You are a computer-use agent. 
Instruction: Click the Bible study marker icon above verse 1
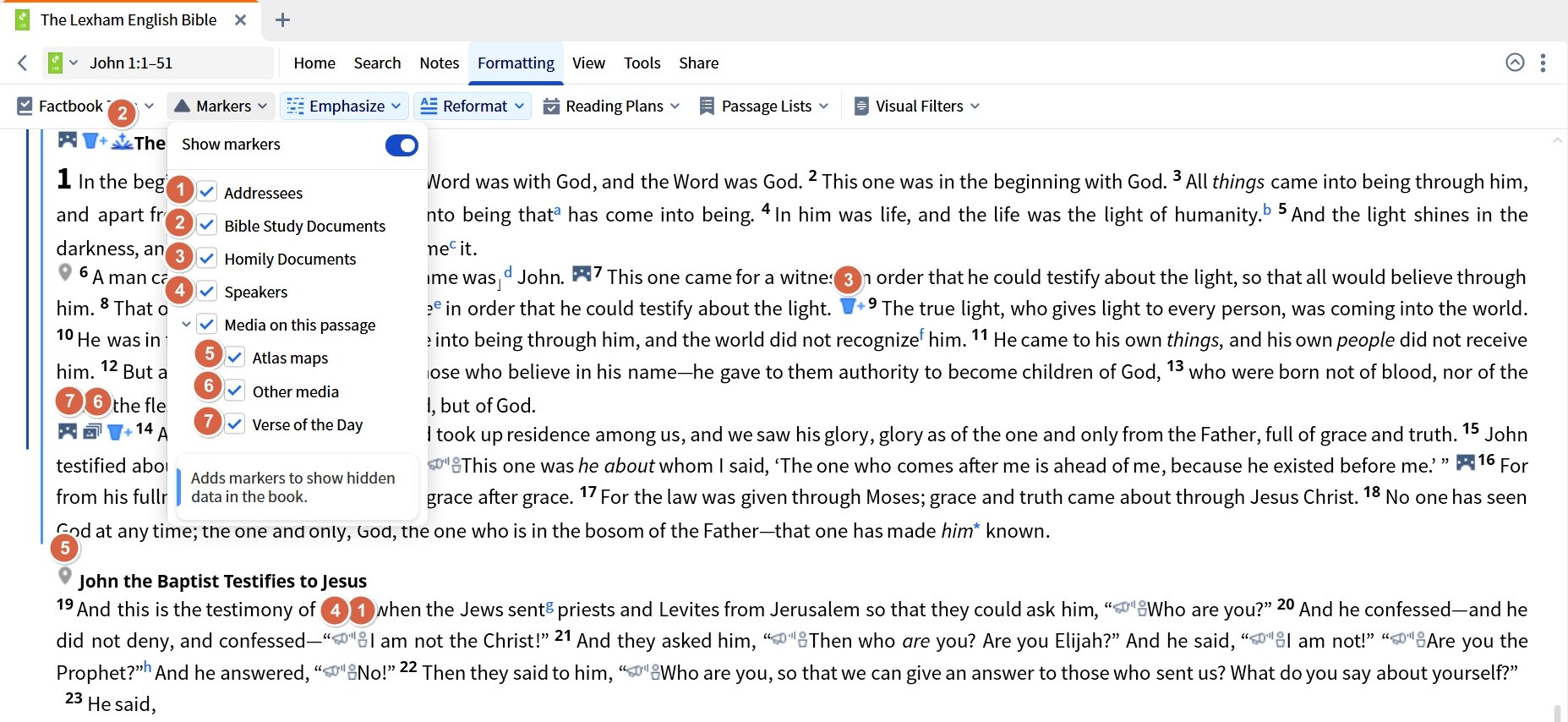(122, 141)
